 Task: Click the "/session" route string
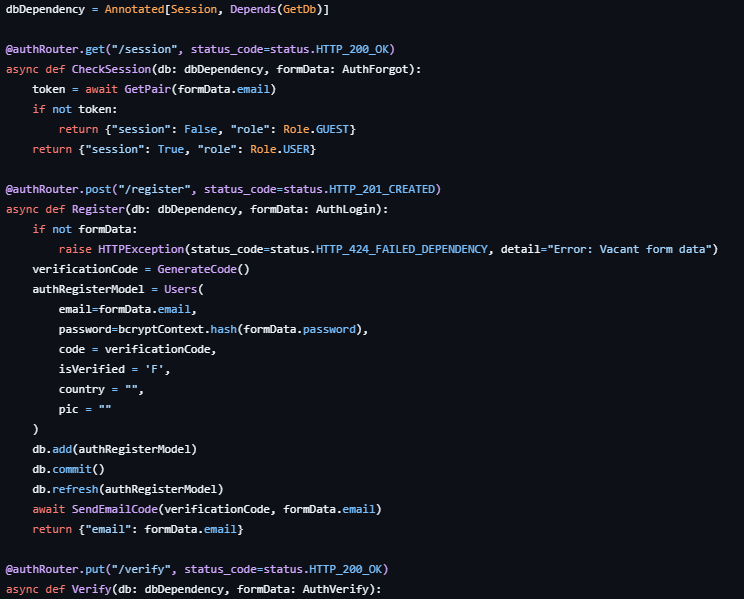click(144, 49)
